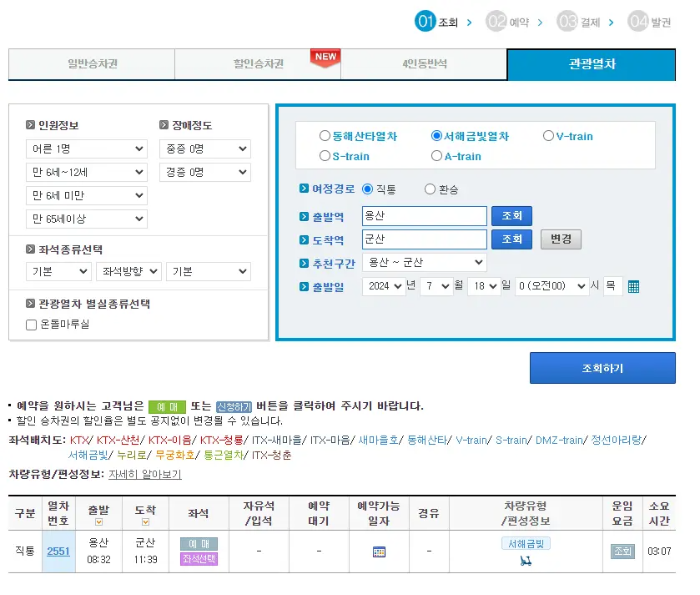This screenshot has height=595, width=700.
Task: Open 좌석방향 seat direction dropdown
Action: [x=129, y=271]
